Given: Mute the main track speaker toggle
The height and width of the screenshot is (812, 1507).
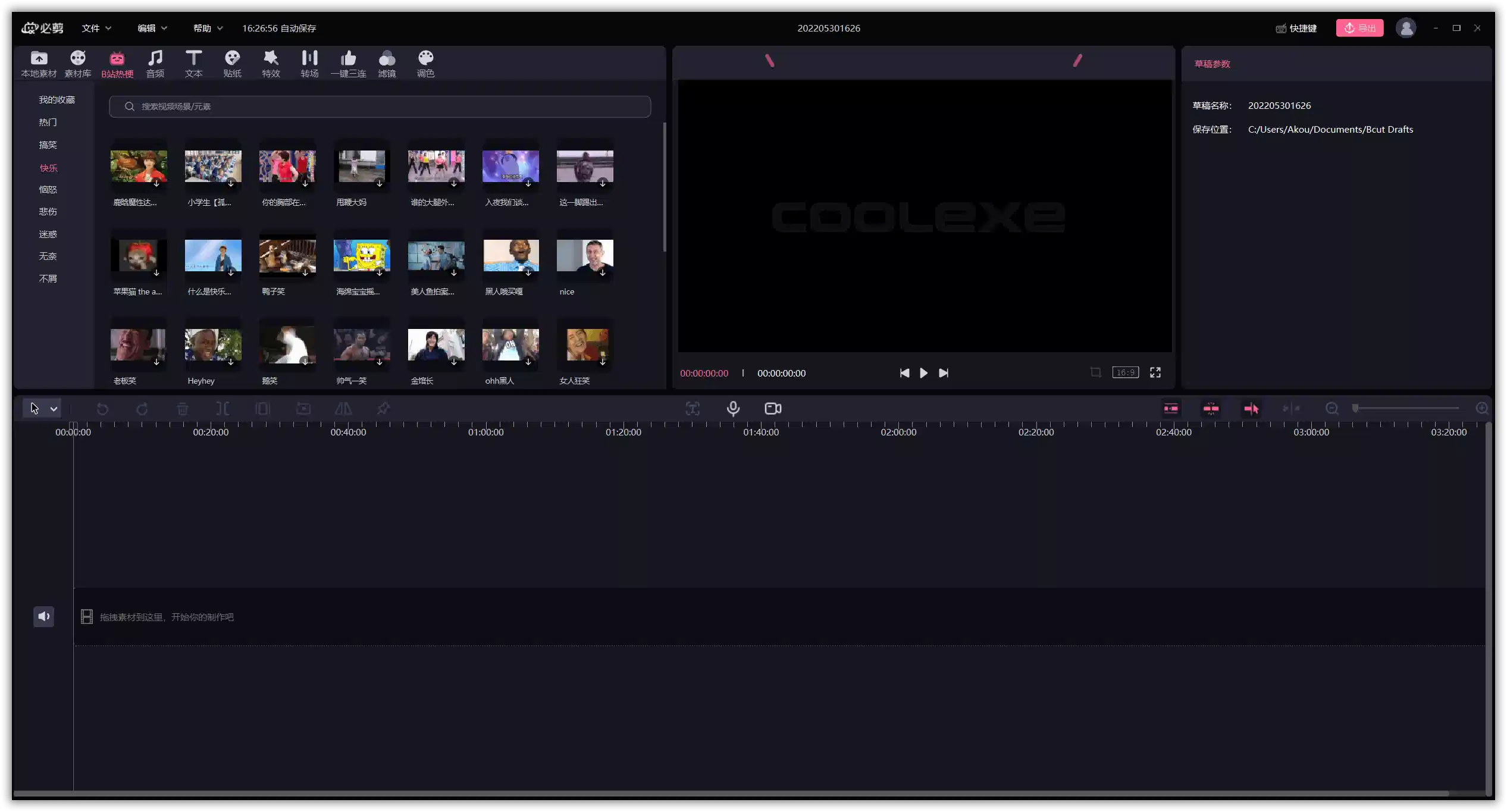Looking at the screenshot, I should pos(43,616).
